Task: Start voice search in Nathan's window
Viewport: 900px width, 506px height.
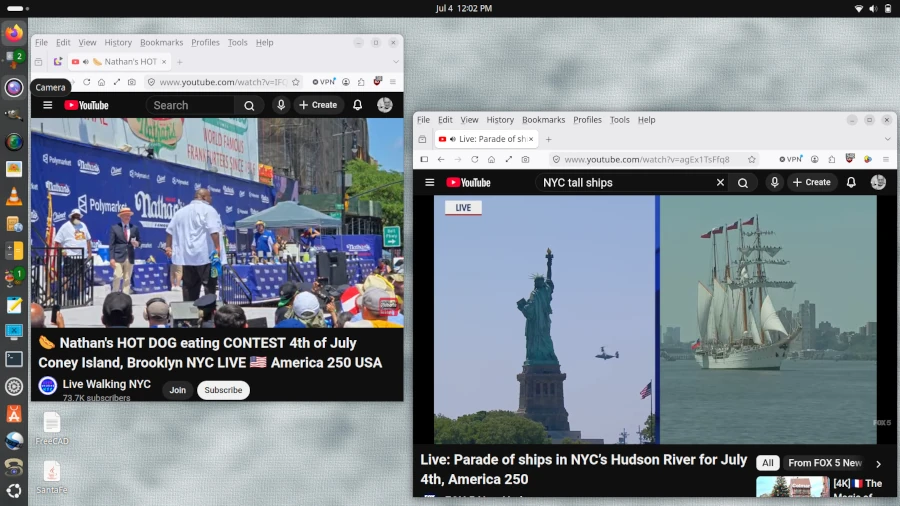Action: click(281, 105)
